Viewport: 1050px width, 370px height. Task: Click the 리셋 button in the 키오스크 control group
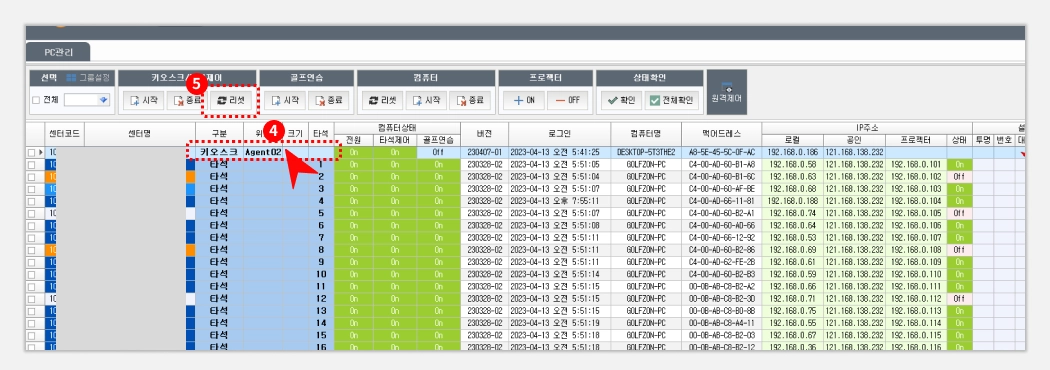[x=230, y=101]
